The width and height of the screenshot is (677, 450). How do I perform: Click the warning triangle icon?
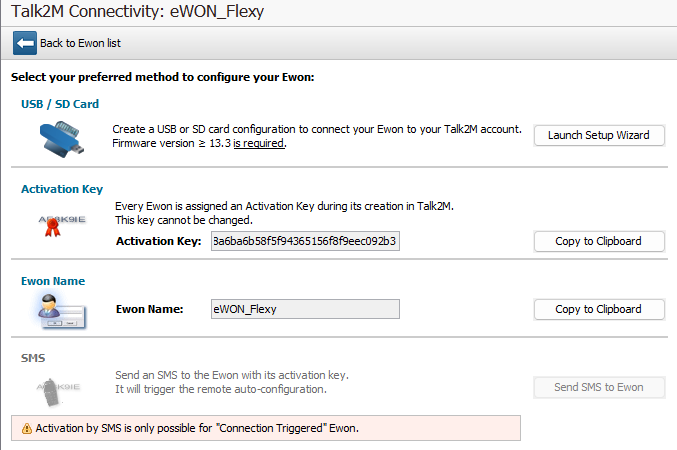[26, 428]
